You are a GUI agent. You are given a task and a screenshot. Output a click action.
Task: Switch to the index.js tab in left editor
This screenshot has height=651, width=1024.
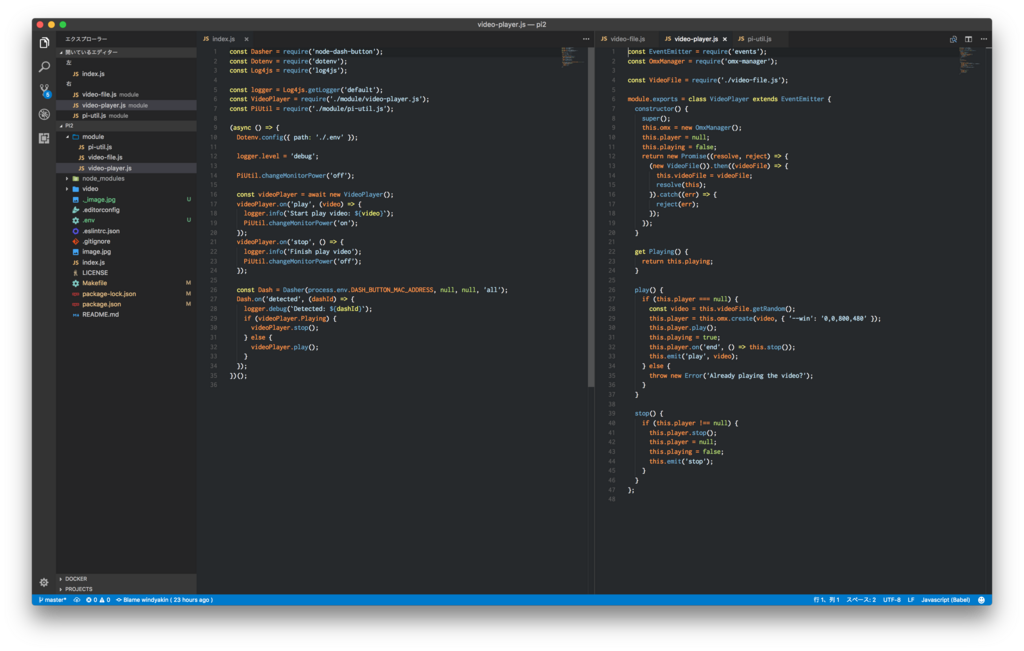[x=223, y=39]
